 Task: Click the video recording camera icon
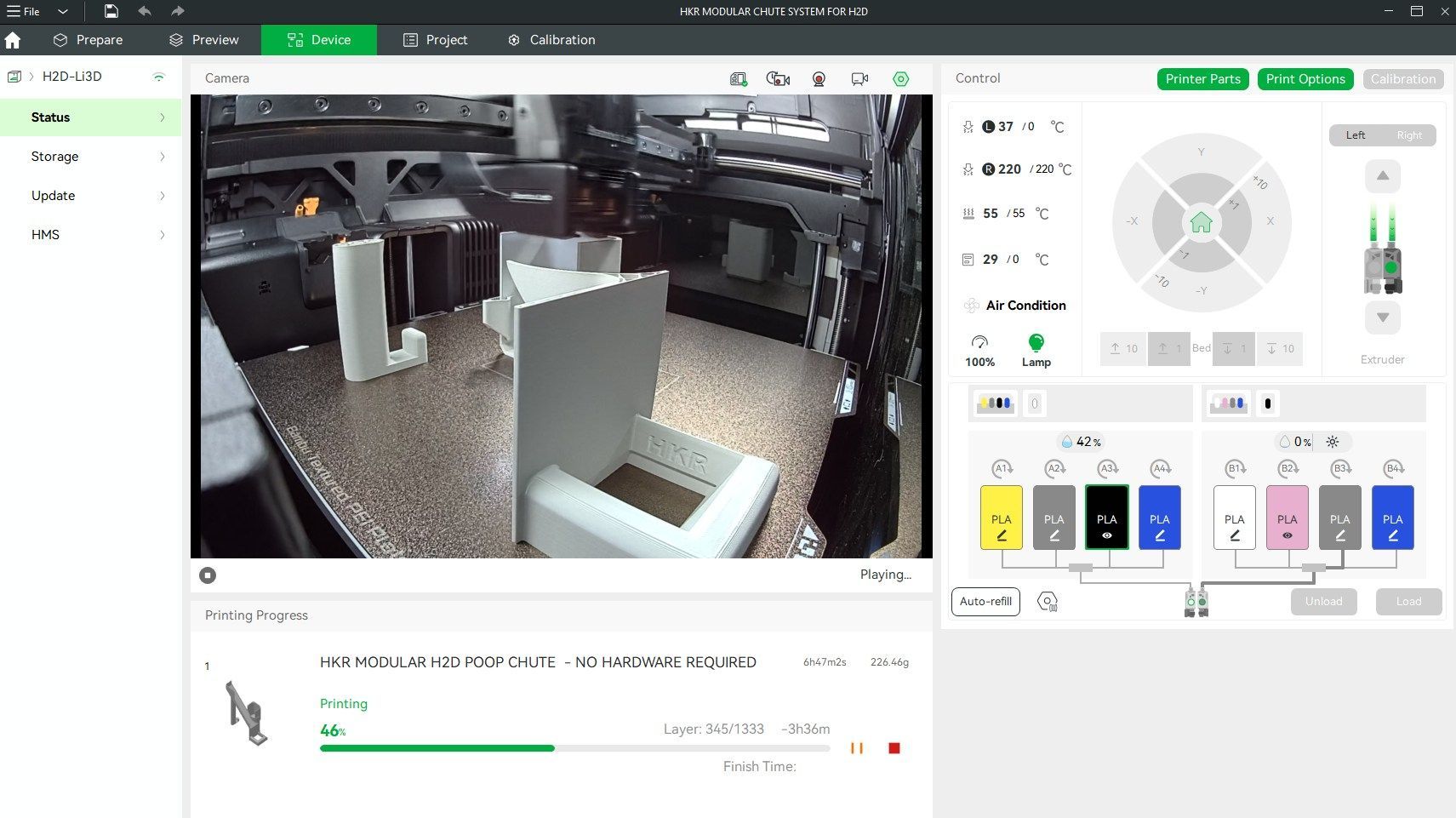[859, 78]
